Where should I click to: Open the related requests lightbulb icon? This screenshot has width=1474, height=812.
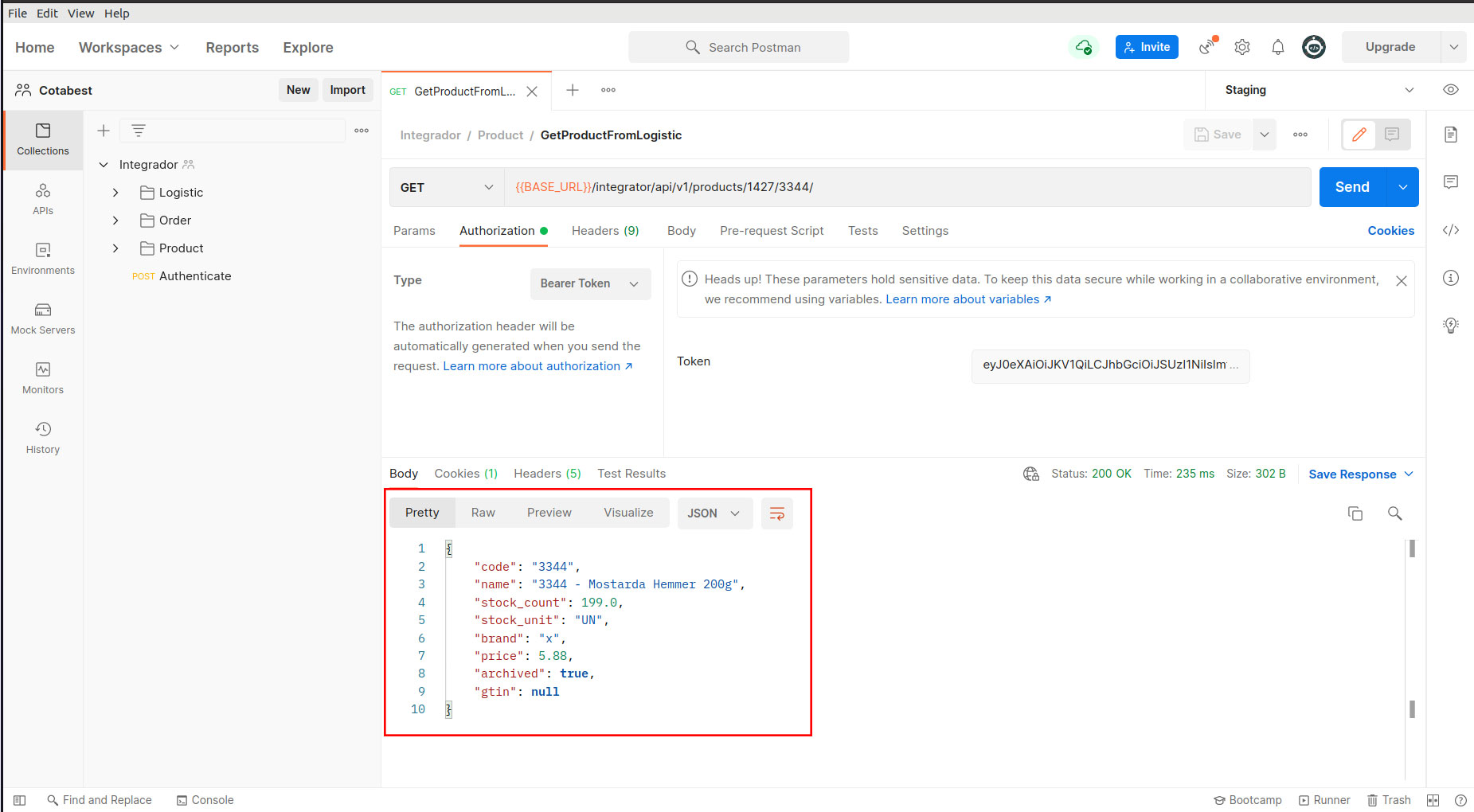coord(1451,325)
